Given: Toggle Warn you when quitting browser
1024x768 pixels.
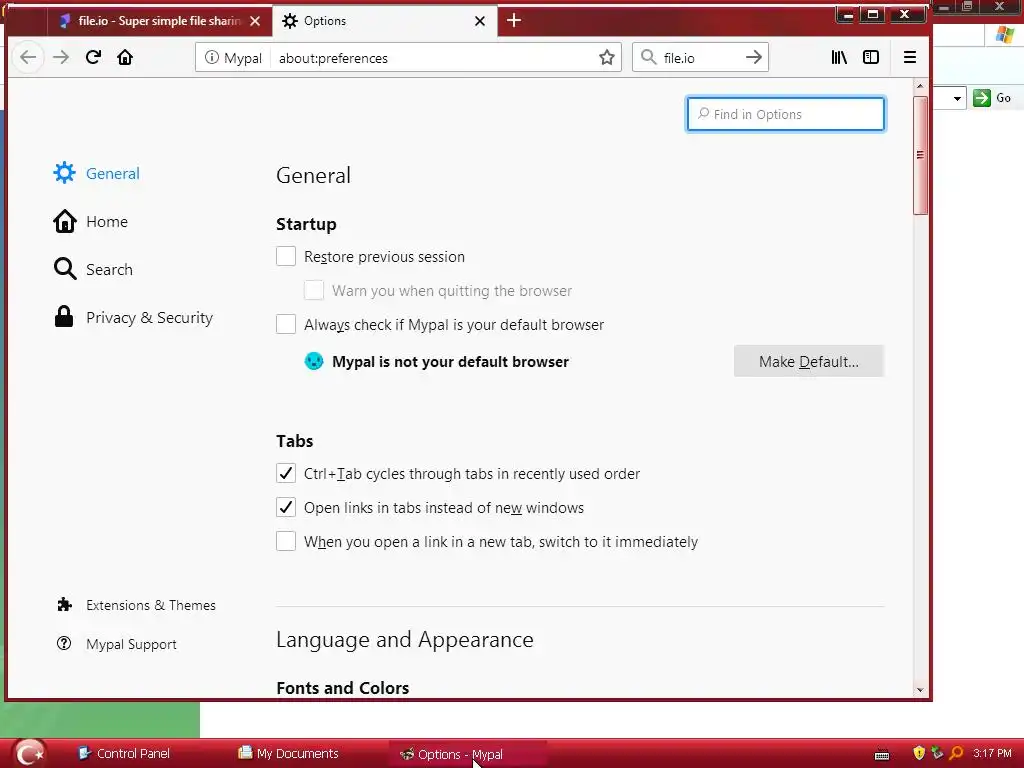Looking at the screenshot, I should point(313,290).
